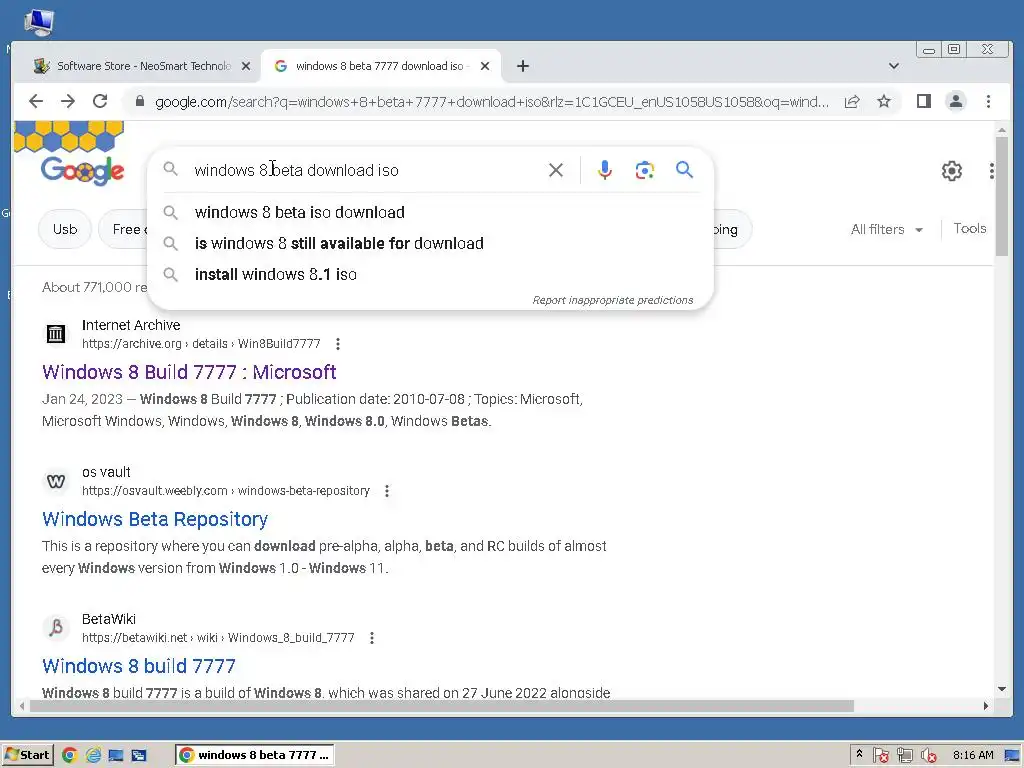The image size is (1024, 768).
Task: Bookmark this tab with the star
Action: pyautogui.click(x=884, y=101)
